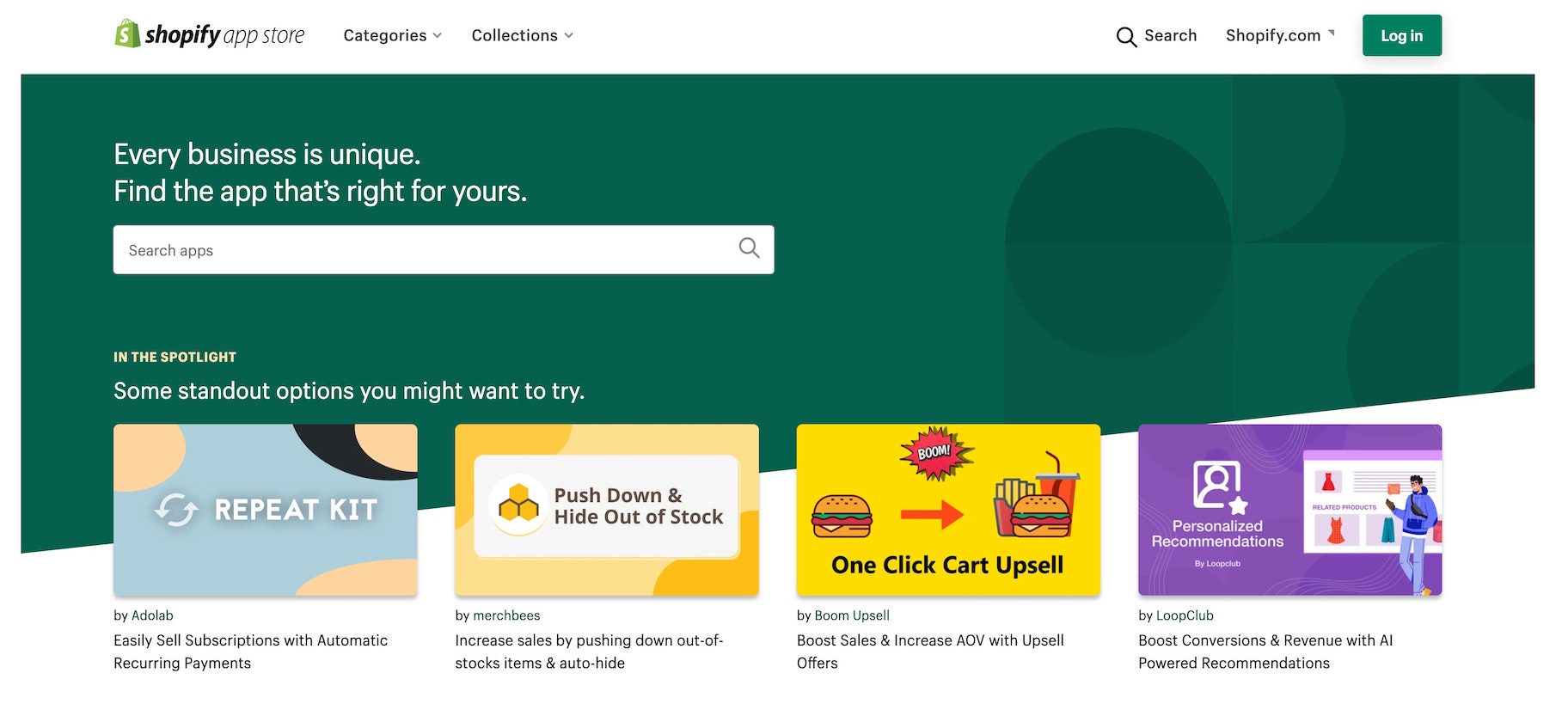Click the burger icon on Cart Upsell card

tap(842, 515)
